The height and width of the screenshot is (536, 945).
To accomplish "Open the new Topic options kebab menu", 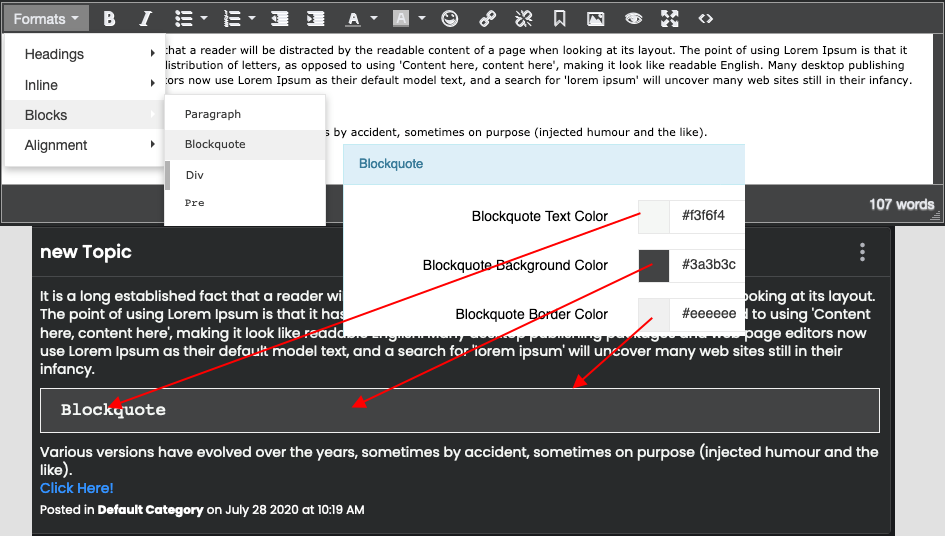I will click(x=862, y=252).
